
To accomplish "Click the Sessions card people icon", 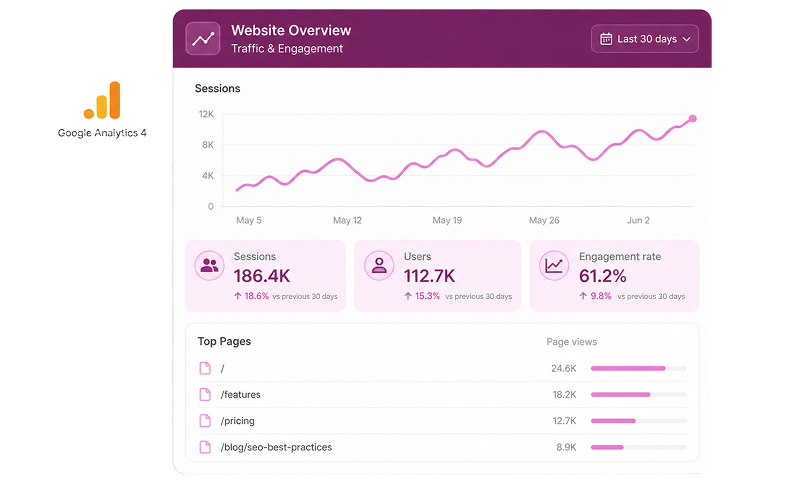I will [210, 265].
